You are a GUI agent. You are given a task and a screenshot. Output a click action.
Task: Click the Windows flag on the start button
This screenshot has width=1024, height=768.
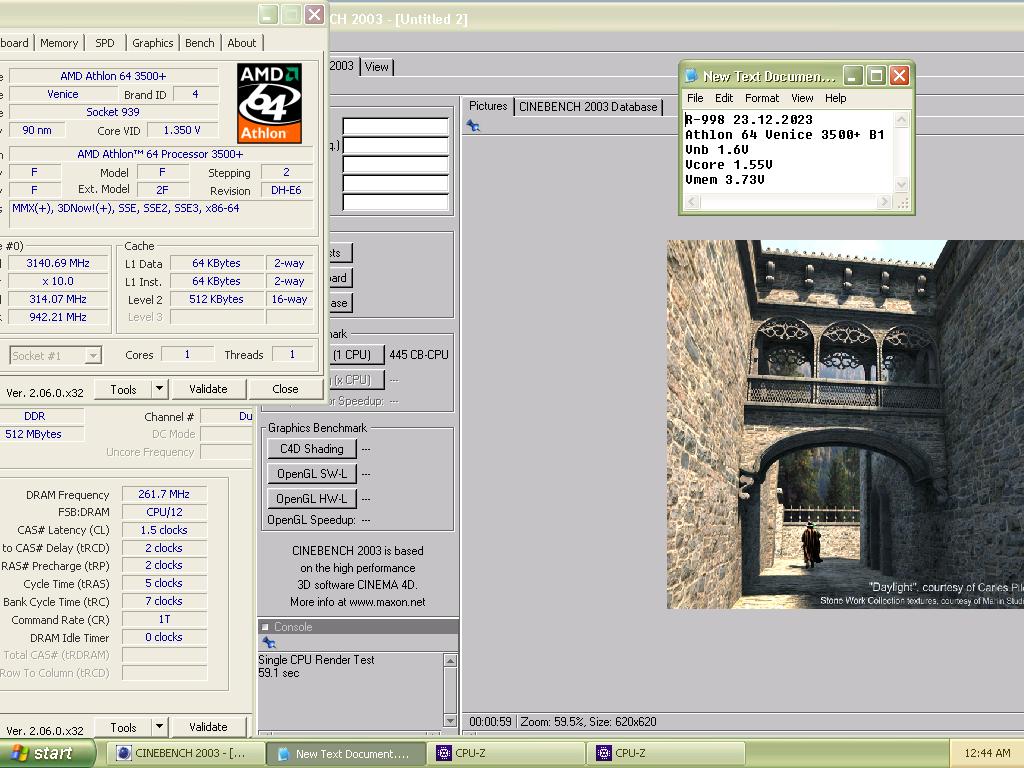(x=20, y=753)
